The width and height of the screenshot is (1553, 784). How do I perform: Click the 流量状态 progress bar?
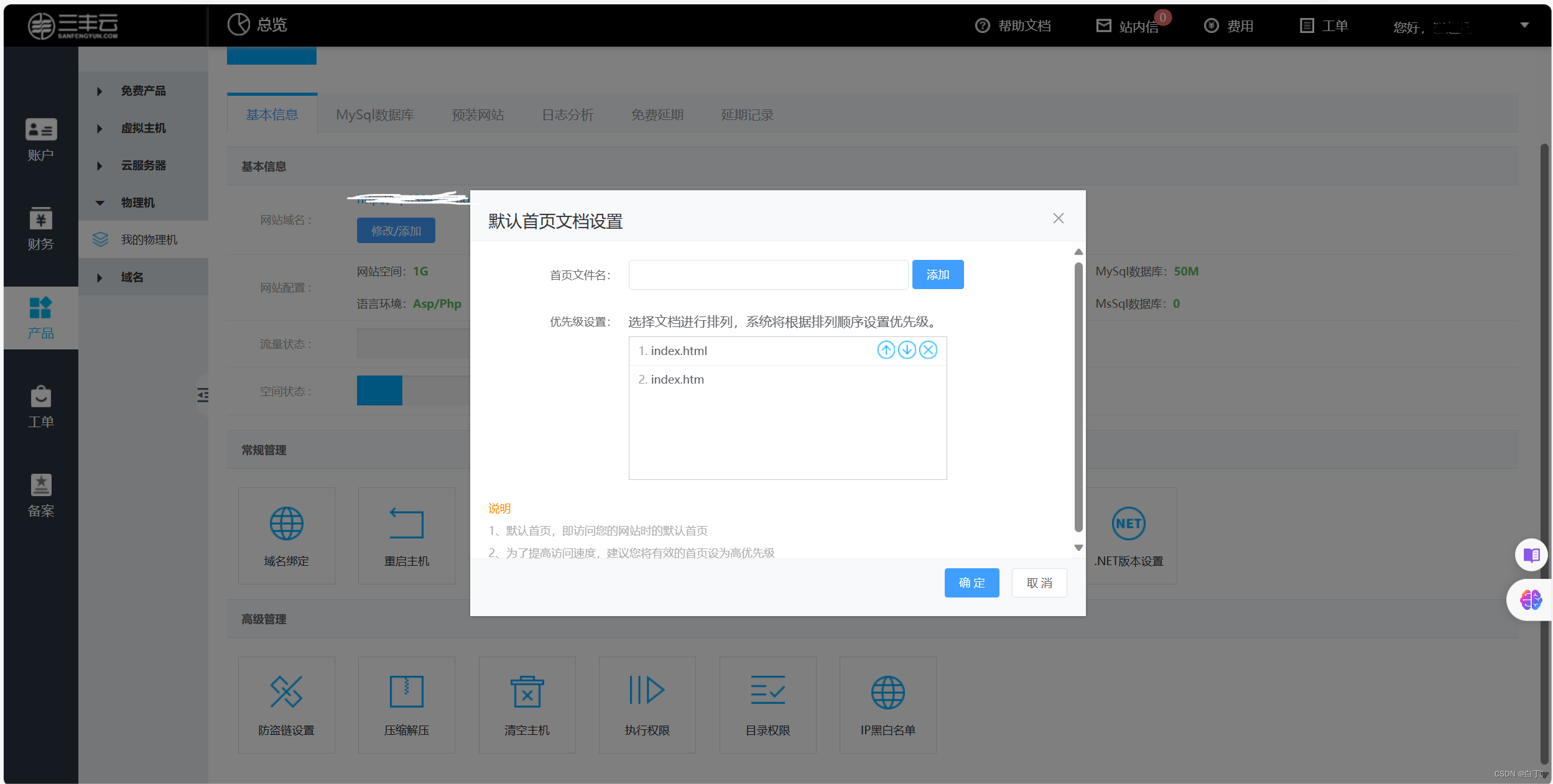[413, 343]
